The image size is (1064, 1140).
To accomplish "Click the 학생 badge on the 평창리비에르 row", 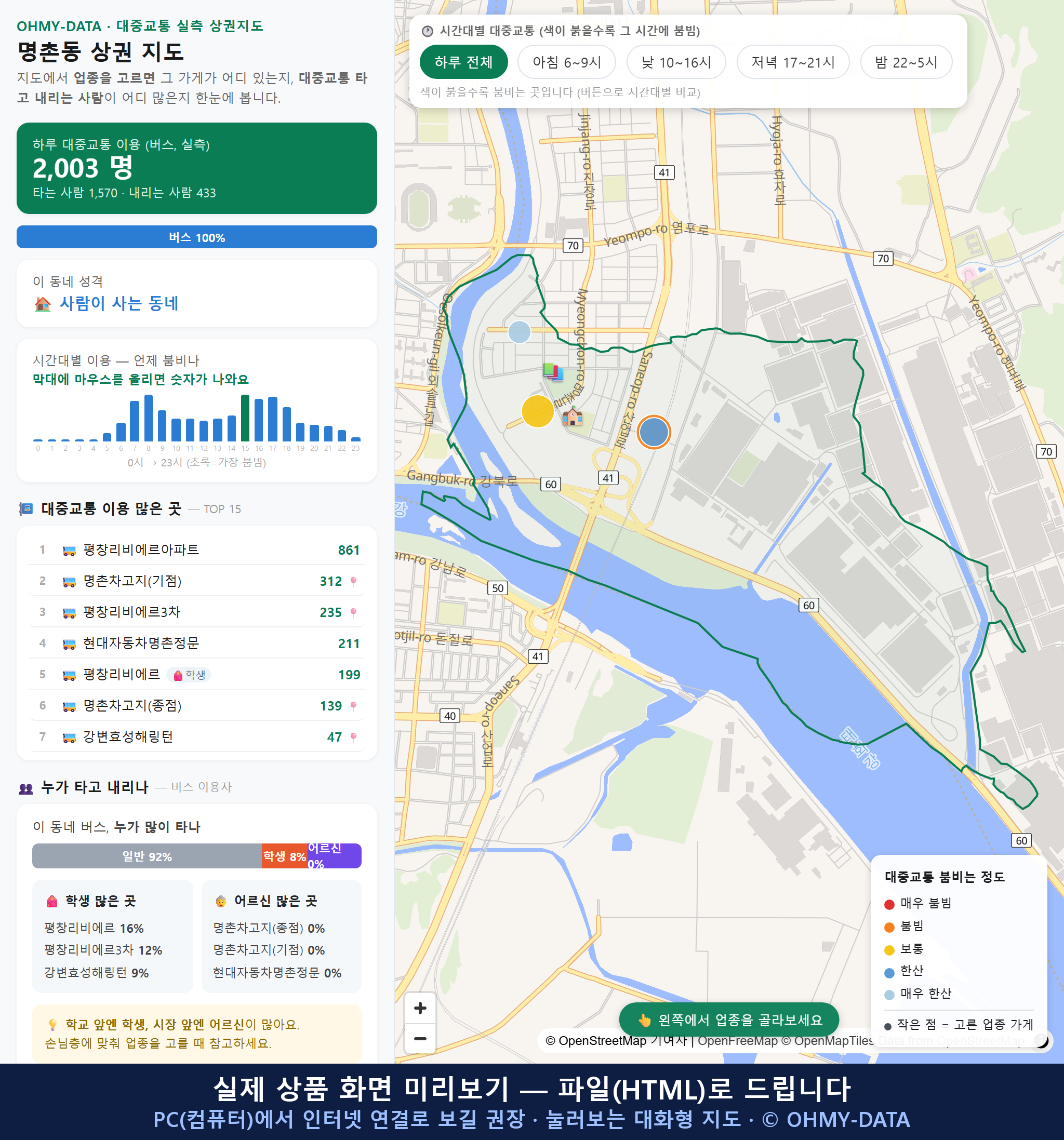I will [189, 675].
